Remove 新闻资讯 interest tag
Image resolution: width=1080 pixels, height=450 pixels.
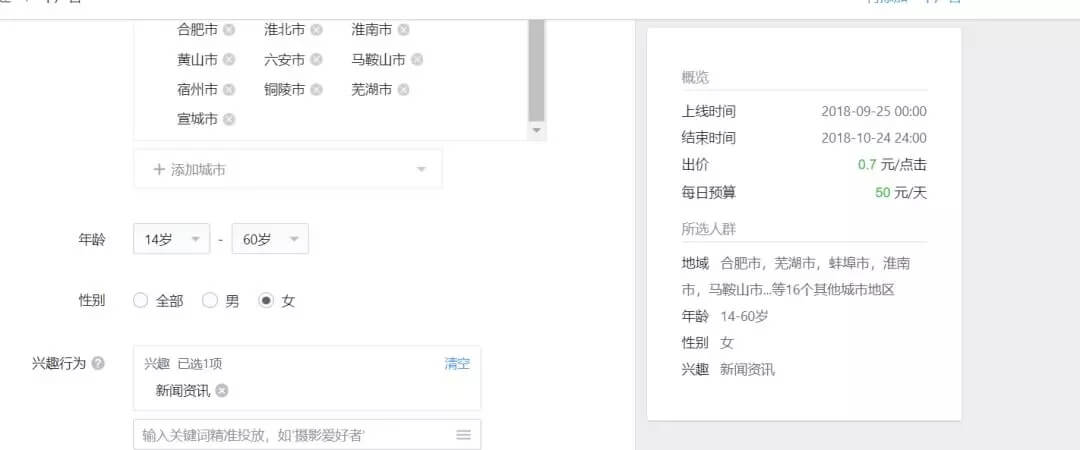click(222, 391)
